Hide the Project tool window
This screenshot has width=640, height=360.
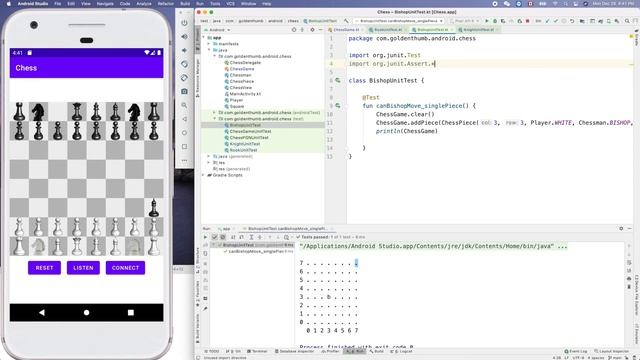(x=320, y=30)
